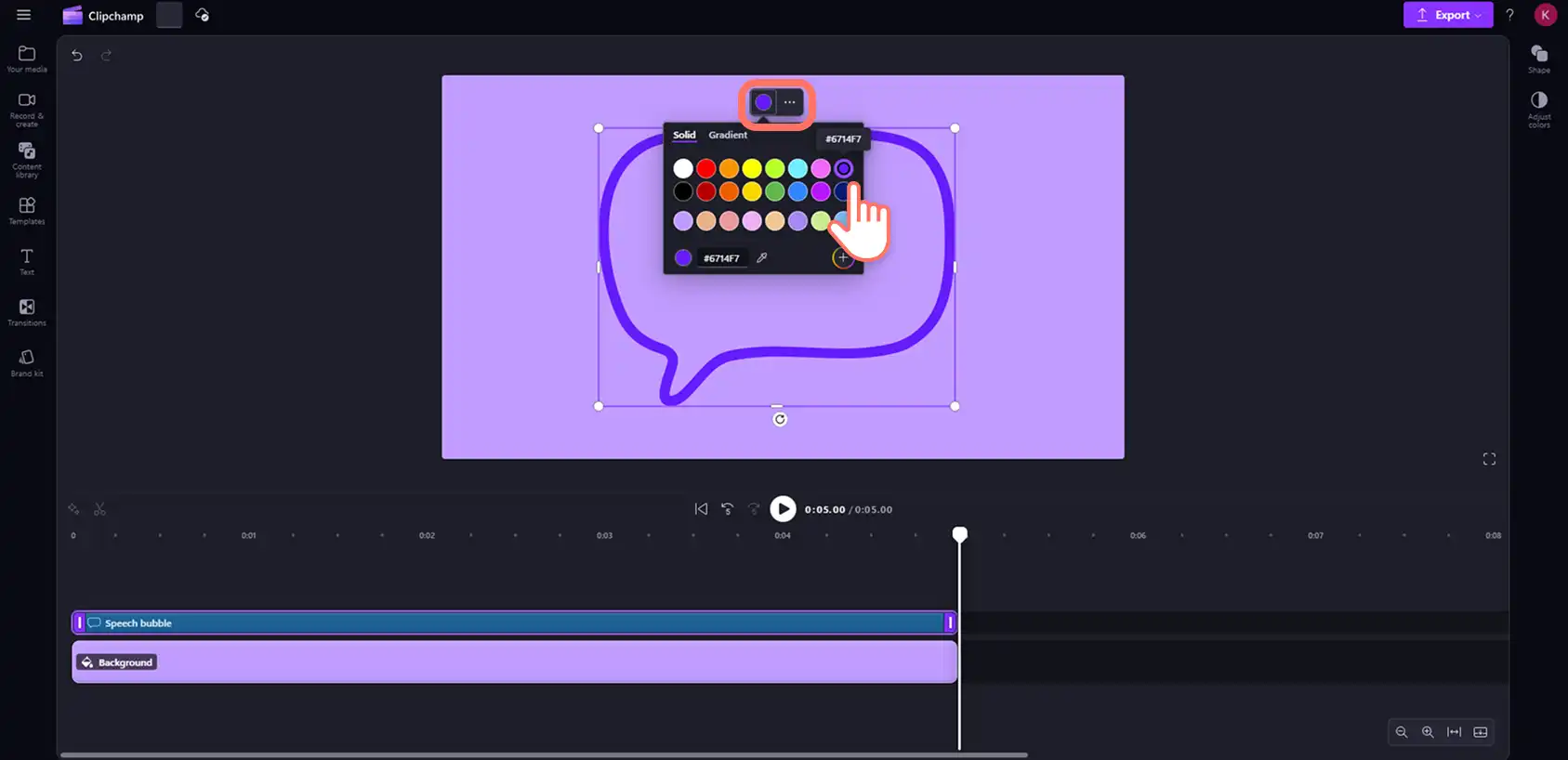The height and width of the screenshot is (760, 1568).
Task: Open the Brand kit panel
Action: [27, 362]
